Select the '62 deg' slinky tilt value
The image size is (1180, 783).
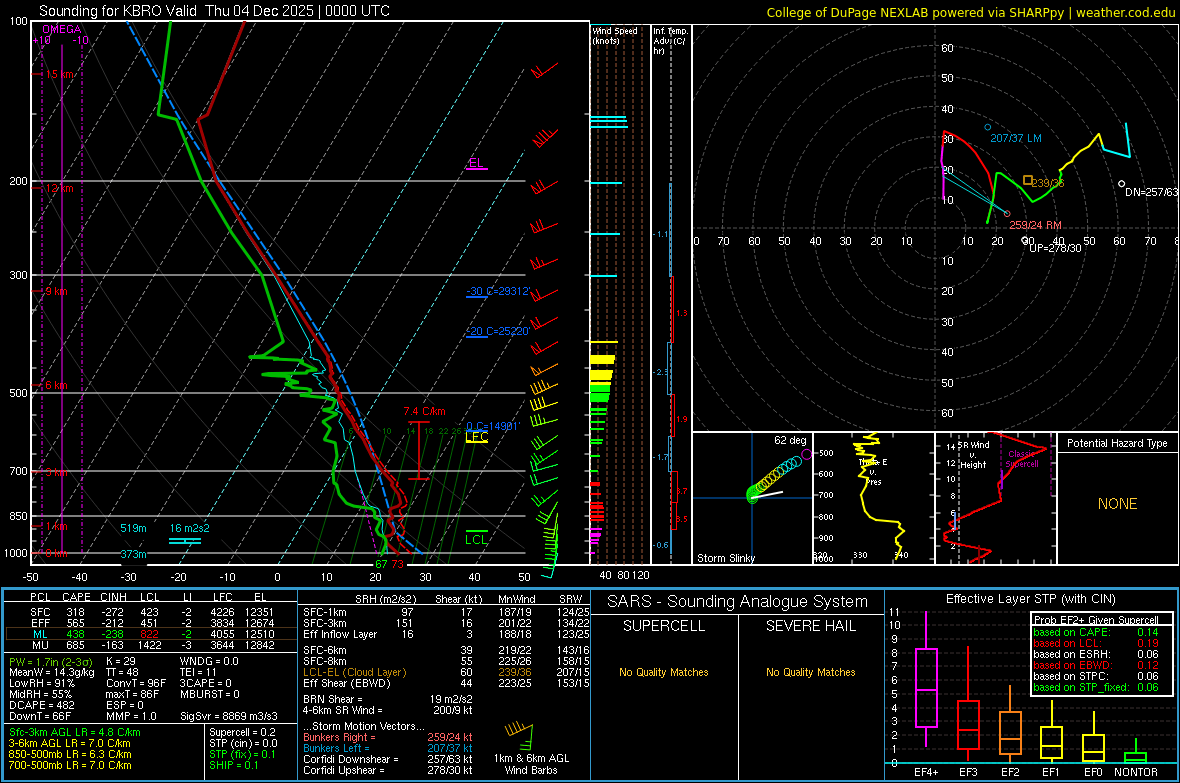(x=790, y=440)
